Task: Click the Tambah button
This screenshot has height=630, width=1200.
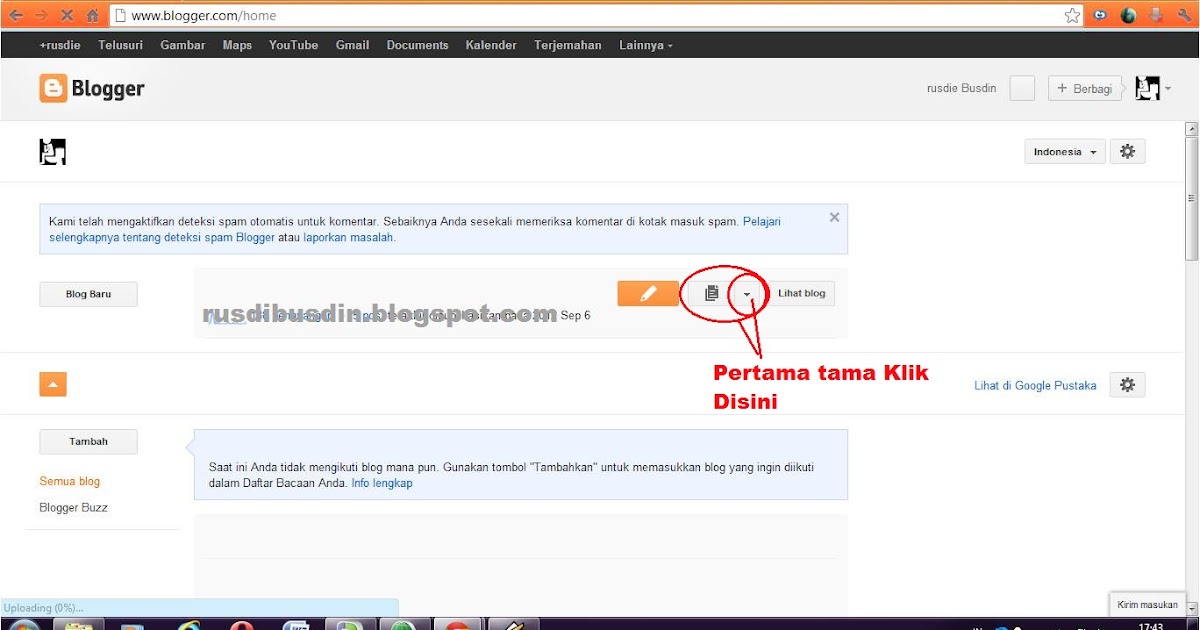Action: pos(88,442)
